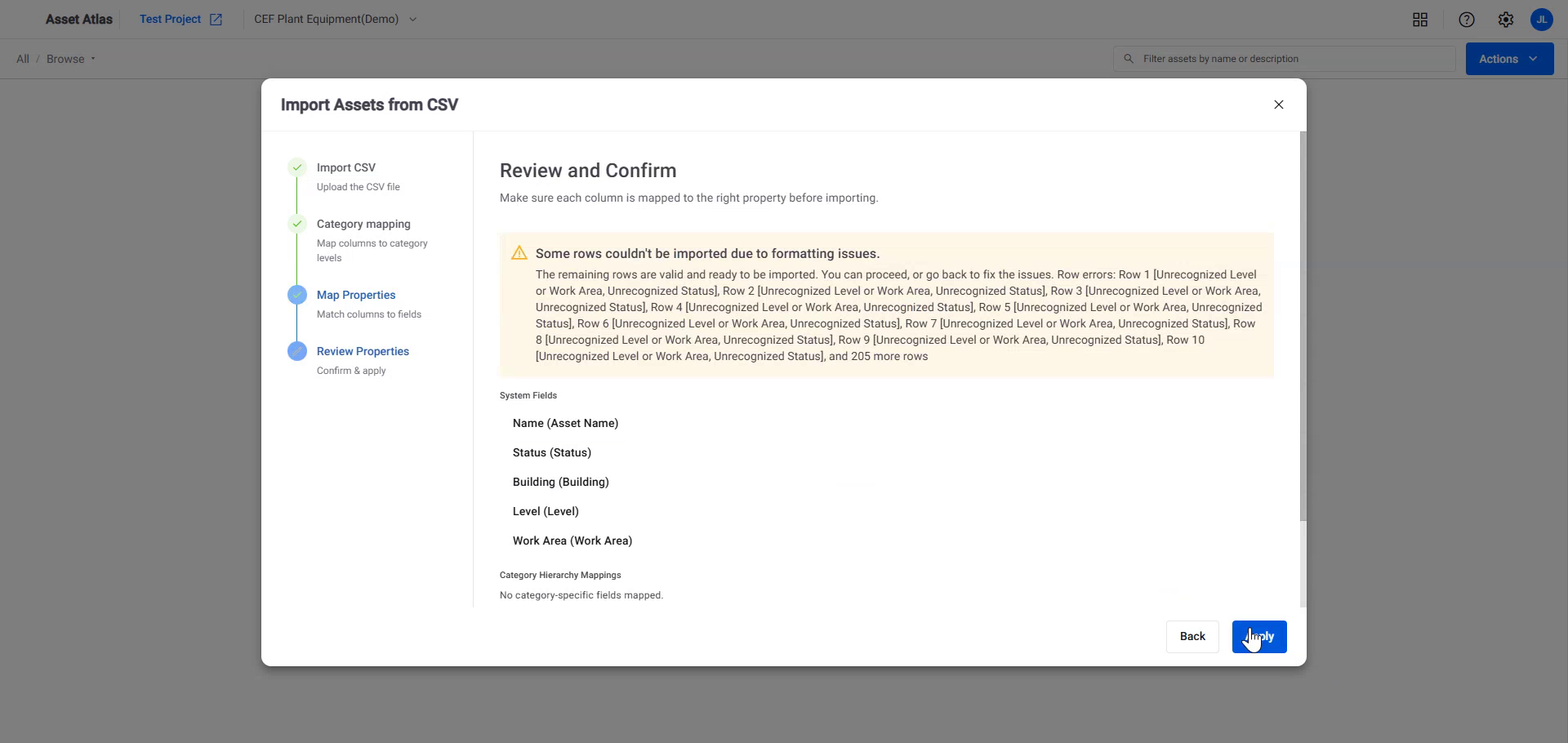This screenshot has height=743, width=1568.
Task: Click the Apply button
Action: (x=1259, y=637)
